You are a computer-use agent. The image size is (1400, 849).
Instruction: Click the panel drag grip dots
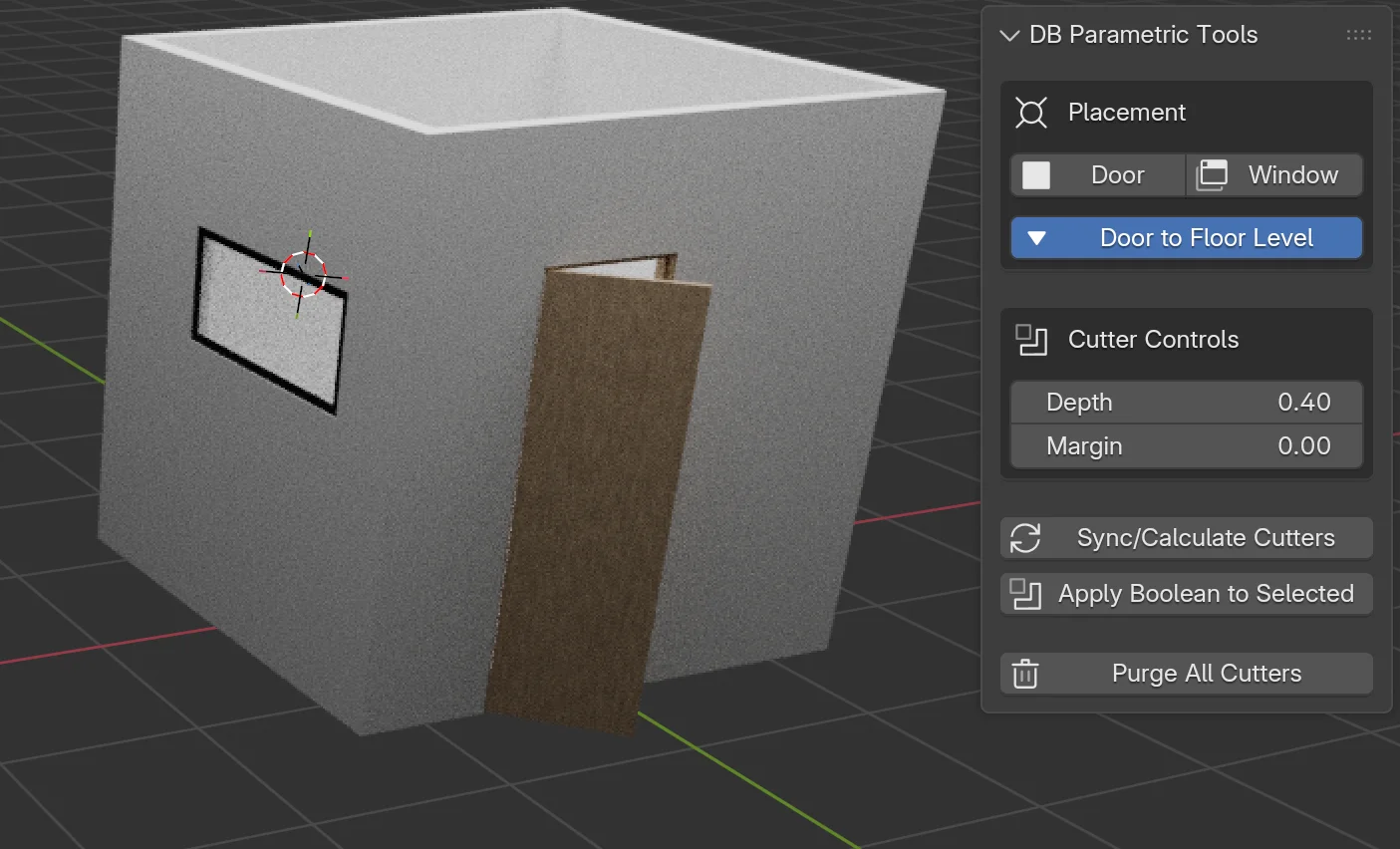1358,35
